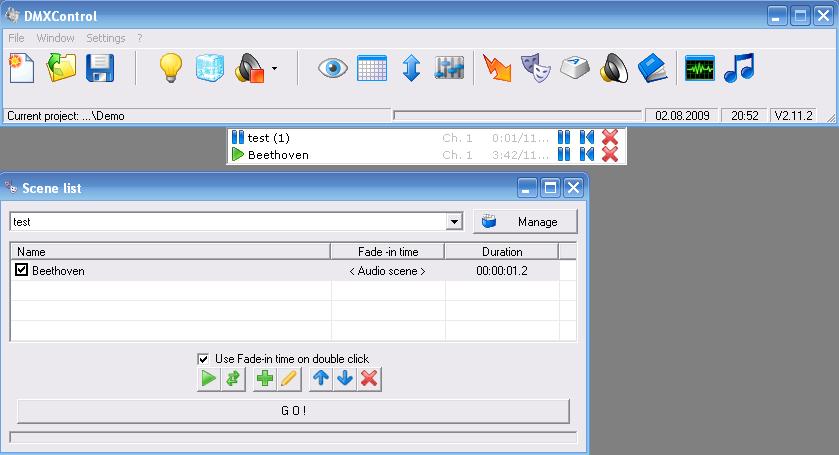The width and height of the screenshot is (839, 455).
Task: Click the theater masks toolbar icon
Action: click(536, 68)
